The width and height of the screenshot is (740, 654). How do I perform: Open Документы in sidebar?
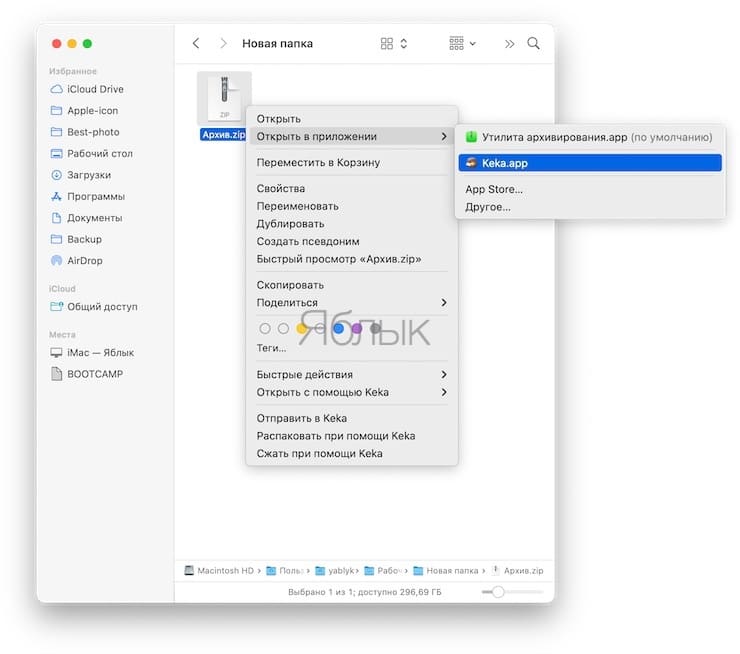[86, 218]
